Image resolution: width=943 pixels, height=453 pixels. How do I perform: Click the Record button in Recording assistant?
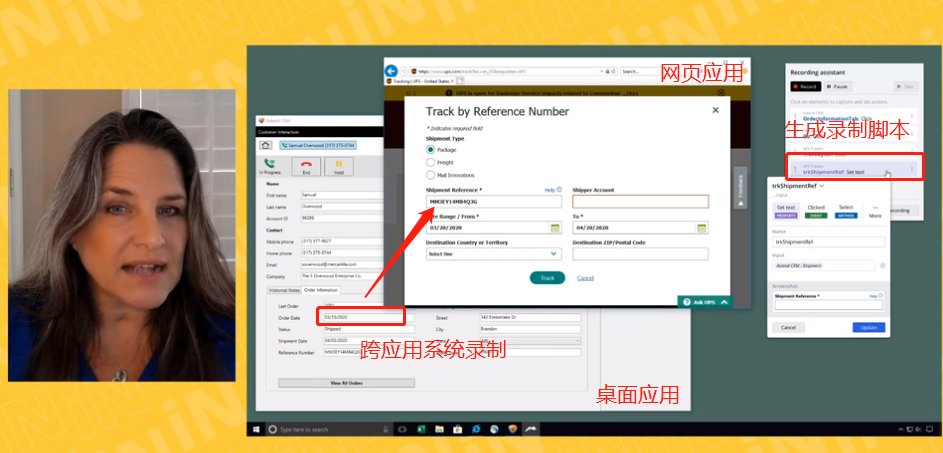coord(805,87)
